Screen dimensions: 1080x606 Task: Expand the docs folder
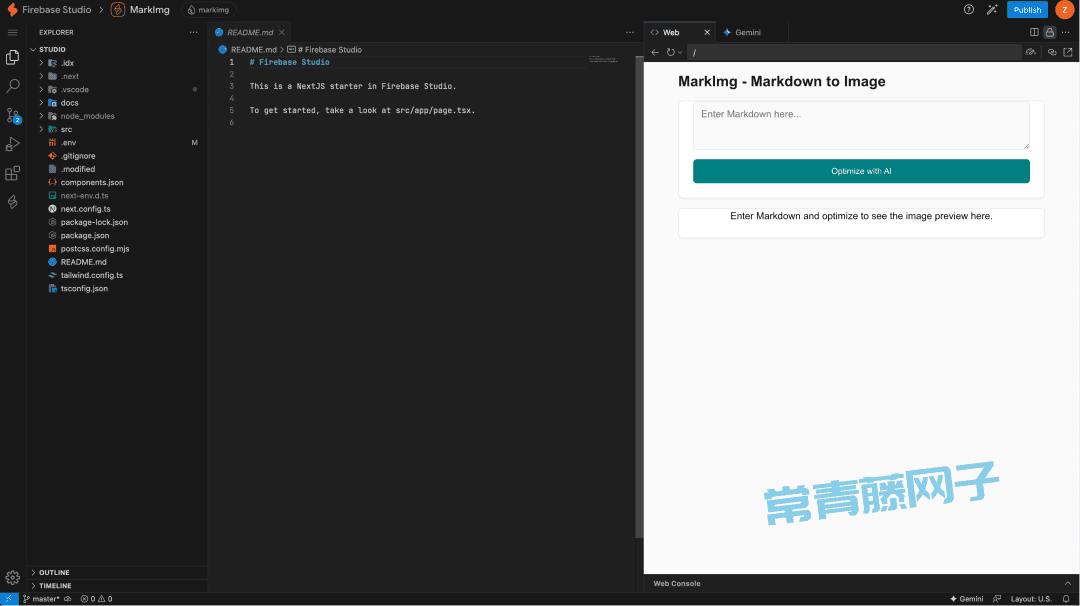click(41, 103)
